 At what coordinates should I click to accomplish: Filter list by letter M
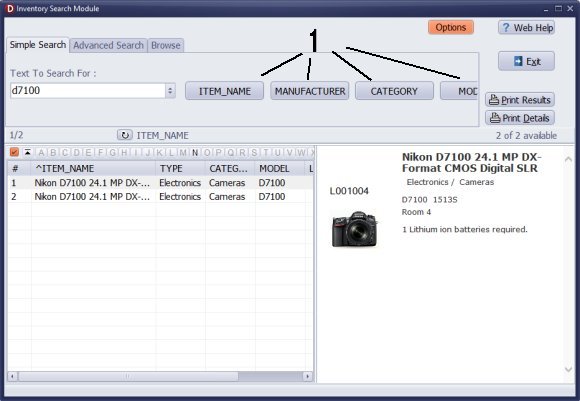click(x=183, y=152)
